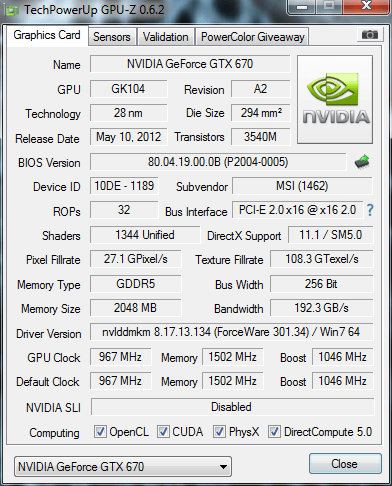Click the BIOS Version field
The image size is (392, 486).
point(218,162)
